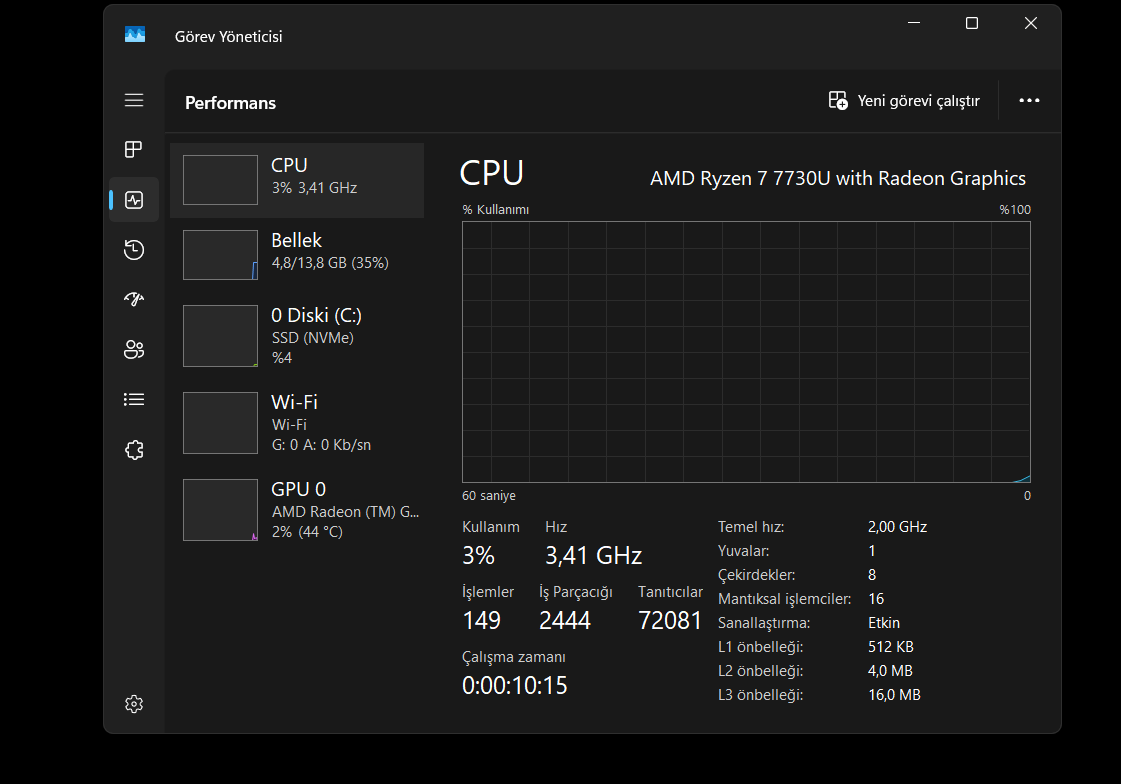The image size is (1121, 784).
Task: Click the Çekirdekler label
Action: point(756,575)
